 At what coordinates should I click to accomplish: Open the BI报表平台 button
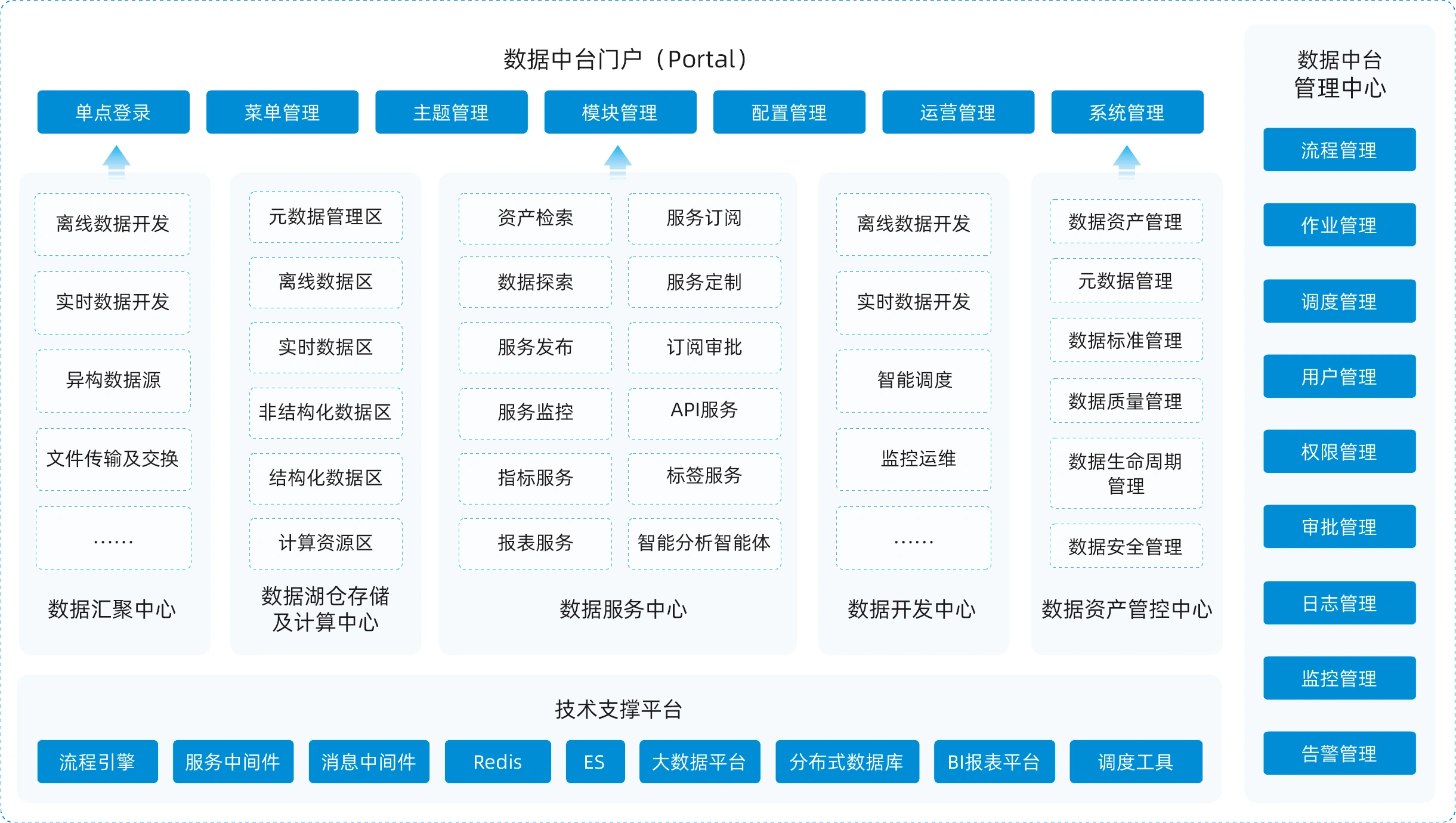pos(994,762)
